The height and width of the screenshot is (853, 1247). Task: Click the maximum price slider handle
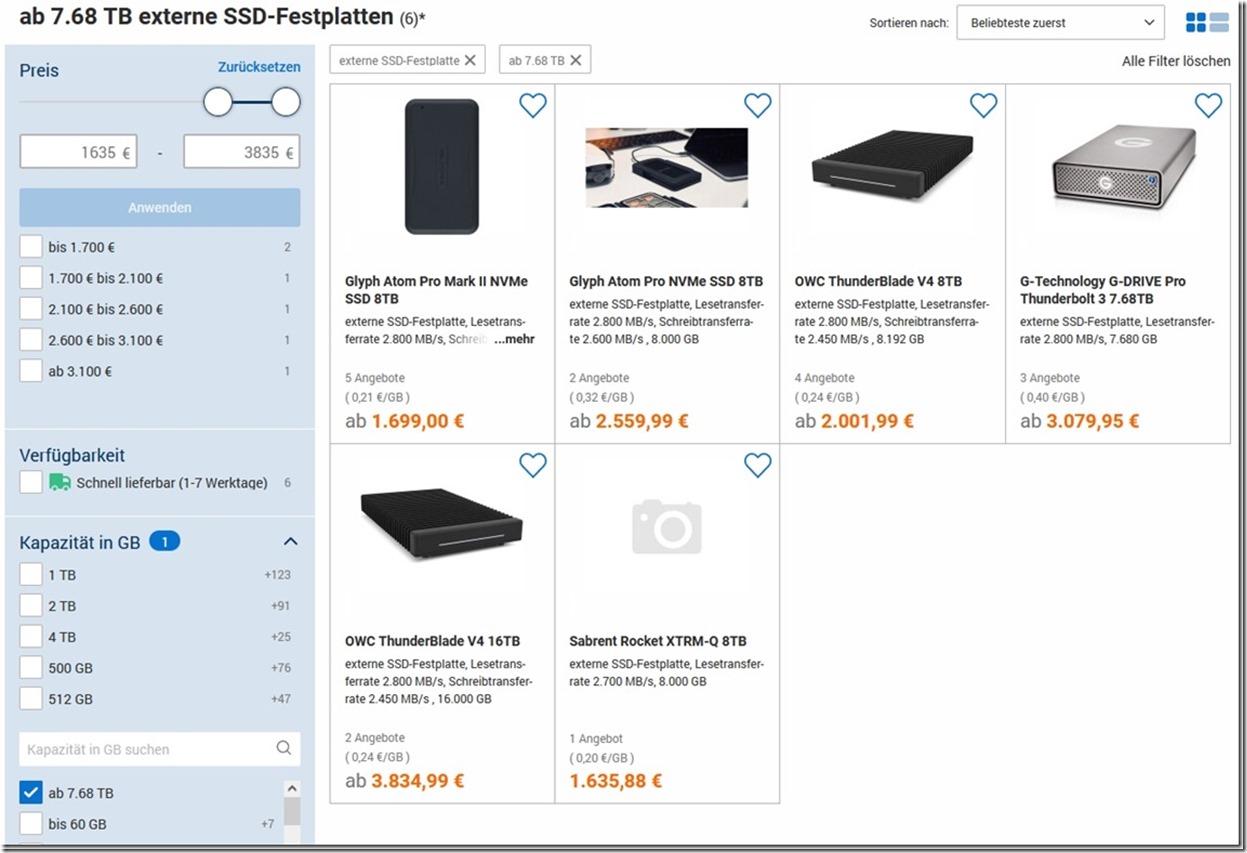point(286,101)
